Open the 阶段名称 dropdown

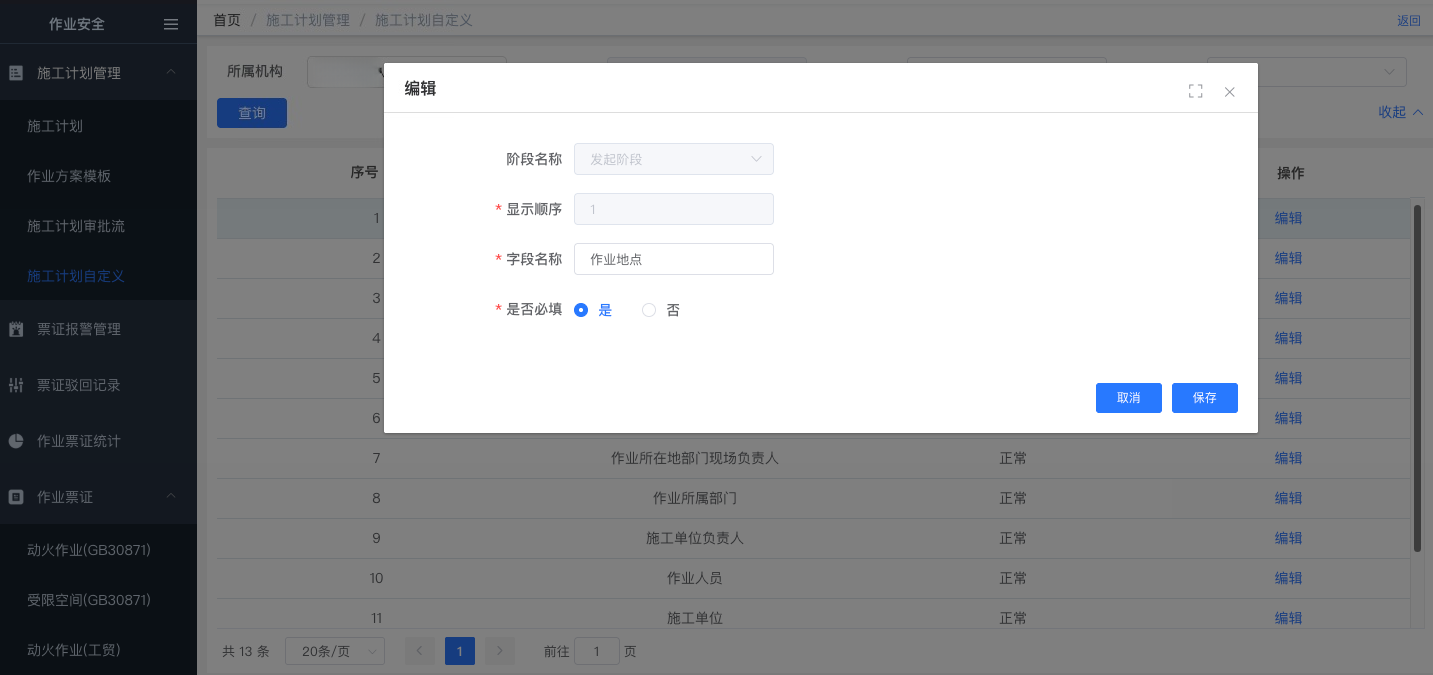[673, 159]
